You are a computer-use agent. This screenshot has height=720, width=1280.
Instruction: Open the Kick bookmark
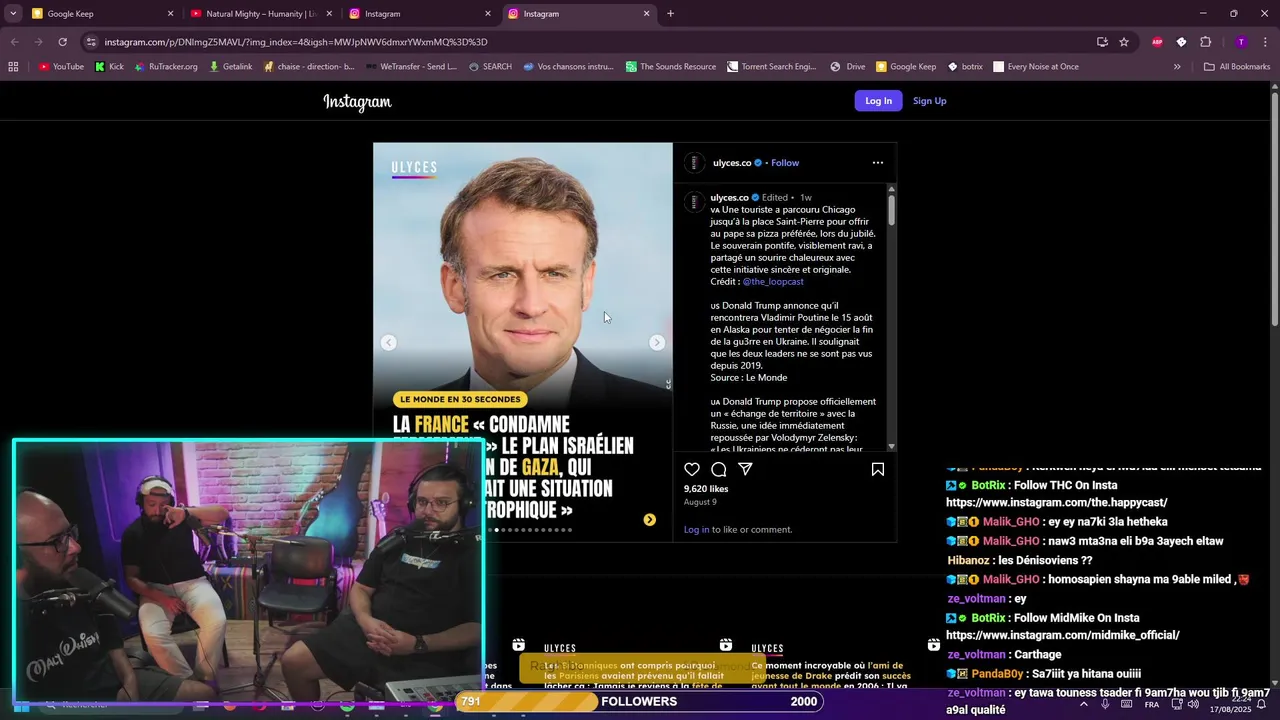pos(110,67)
